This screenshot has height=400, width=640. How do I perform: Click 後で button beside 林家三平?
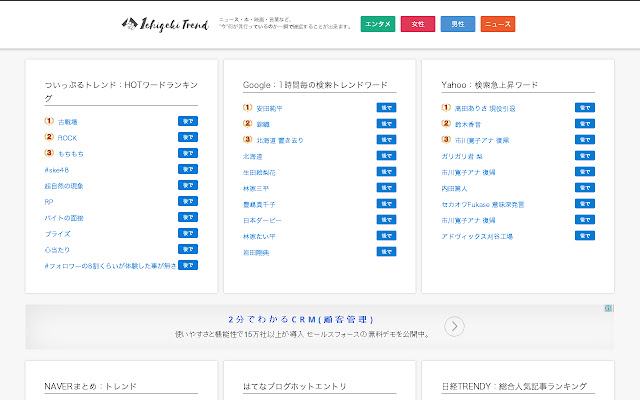(x=386, y=188)
